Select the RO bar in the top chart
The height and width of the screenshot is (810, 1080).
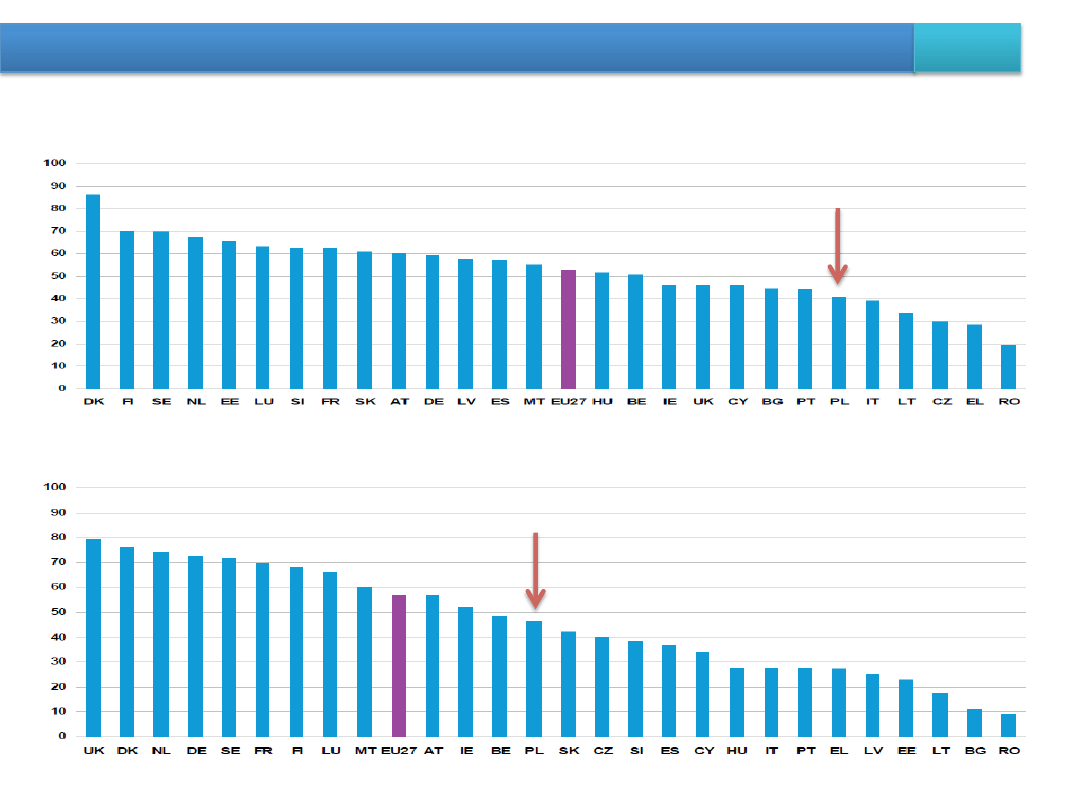pos(1008,367)
